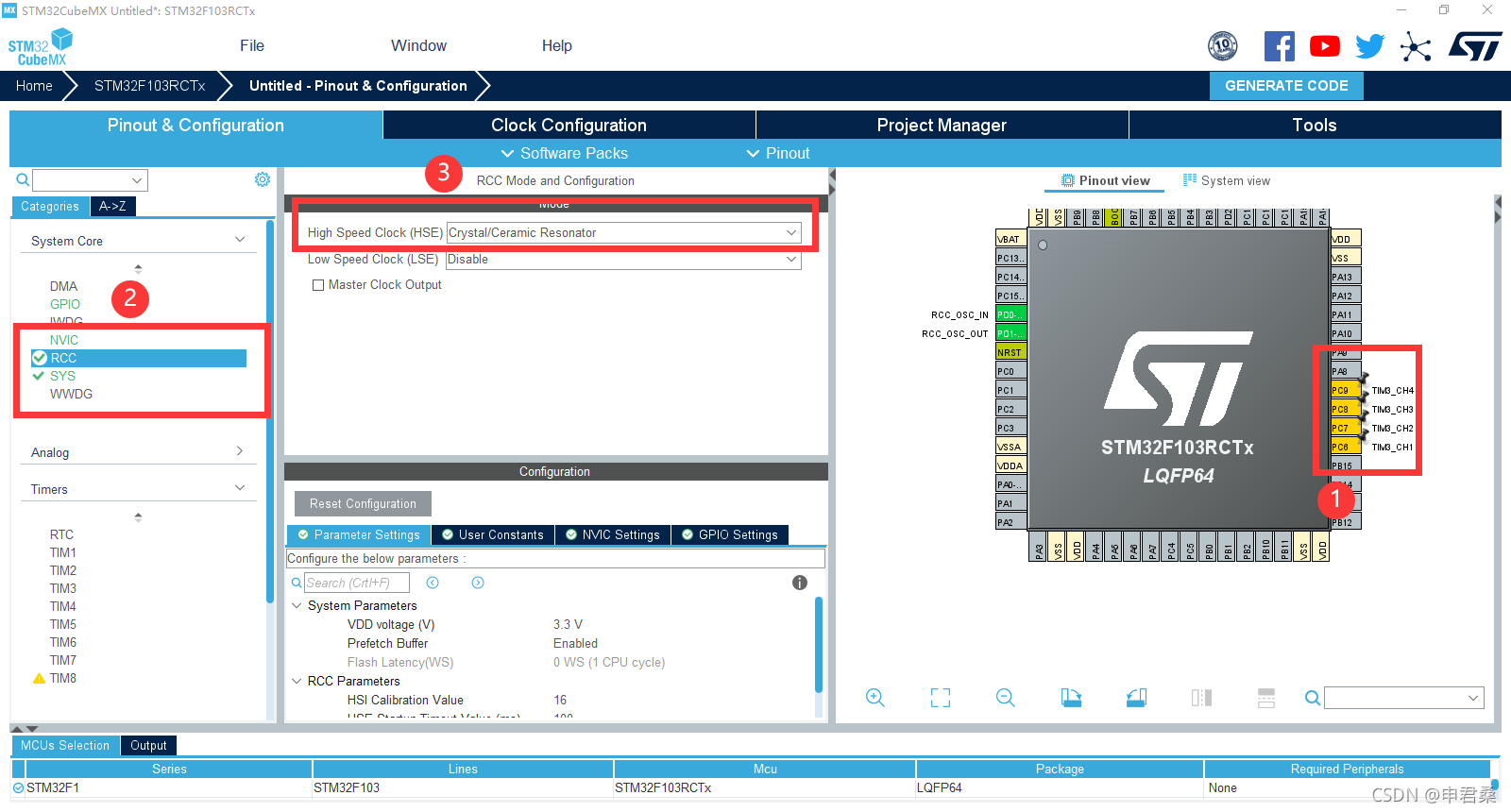This screenshot has height=812, width=1511.
Task: Open User Constants tab
Action: pos(493,535)
